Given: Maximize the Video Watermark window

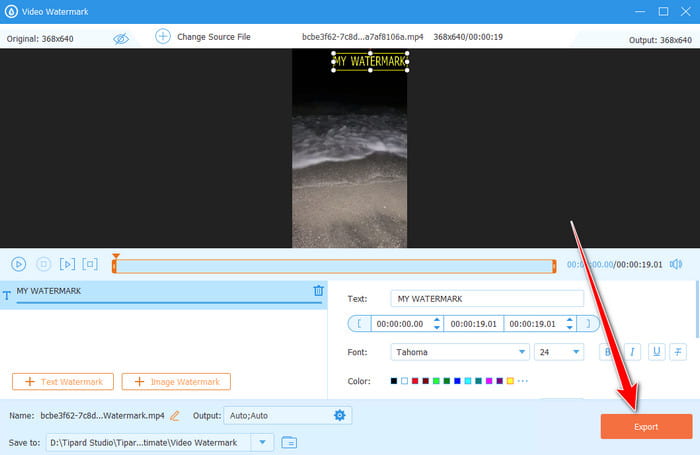Looking at the screenshot, I should (663, 11).
